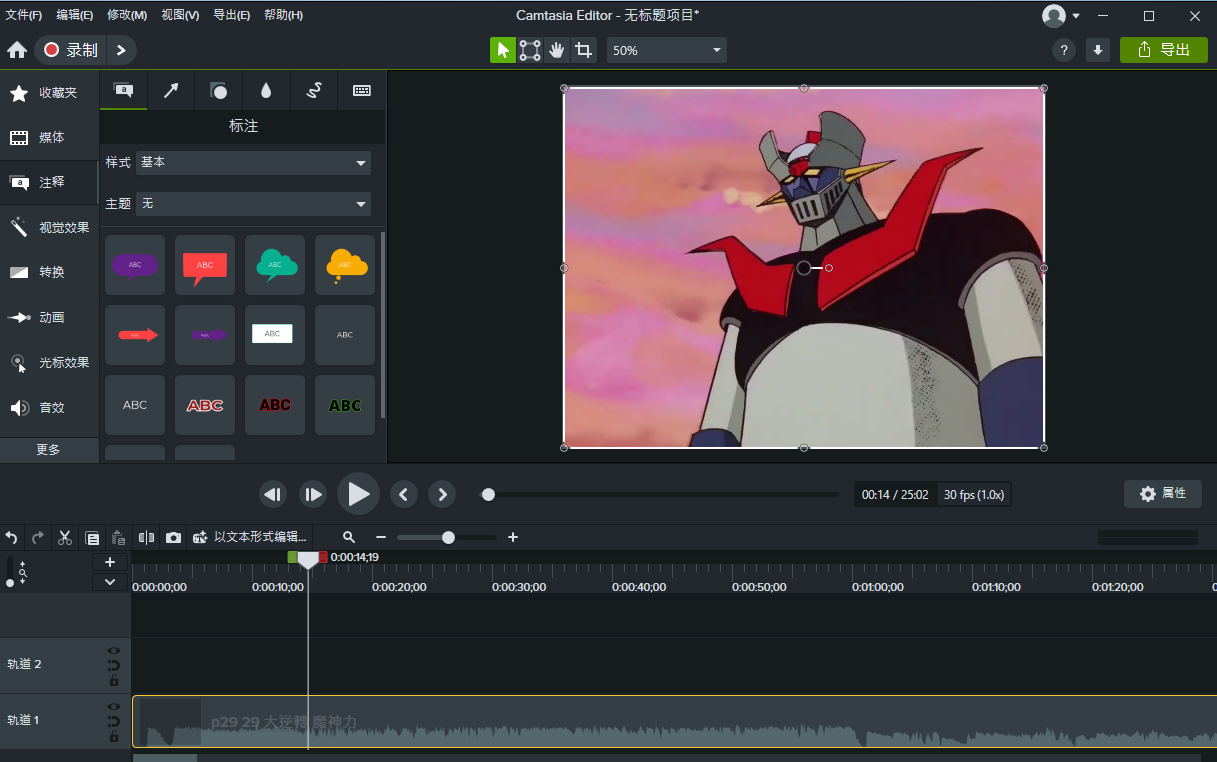
Task: Open Visual Effects (视觉效果) in the sidebar
Action: 49,228
